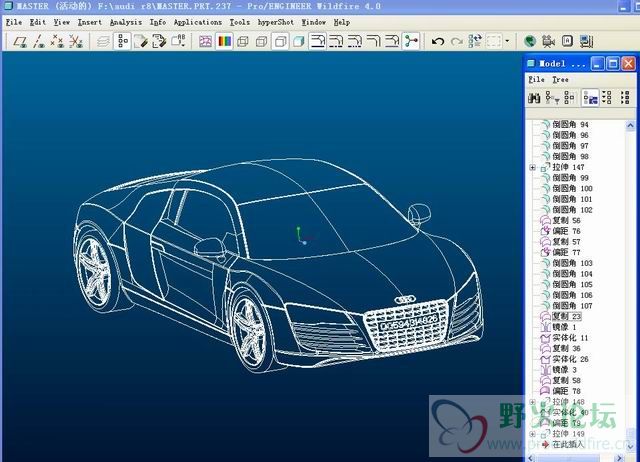Open the File menu in main window

(x=14, y=22)
